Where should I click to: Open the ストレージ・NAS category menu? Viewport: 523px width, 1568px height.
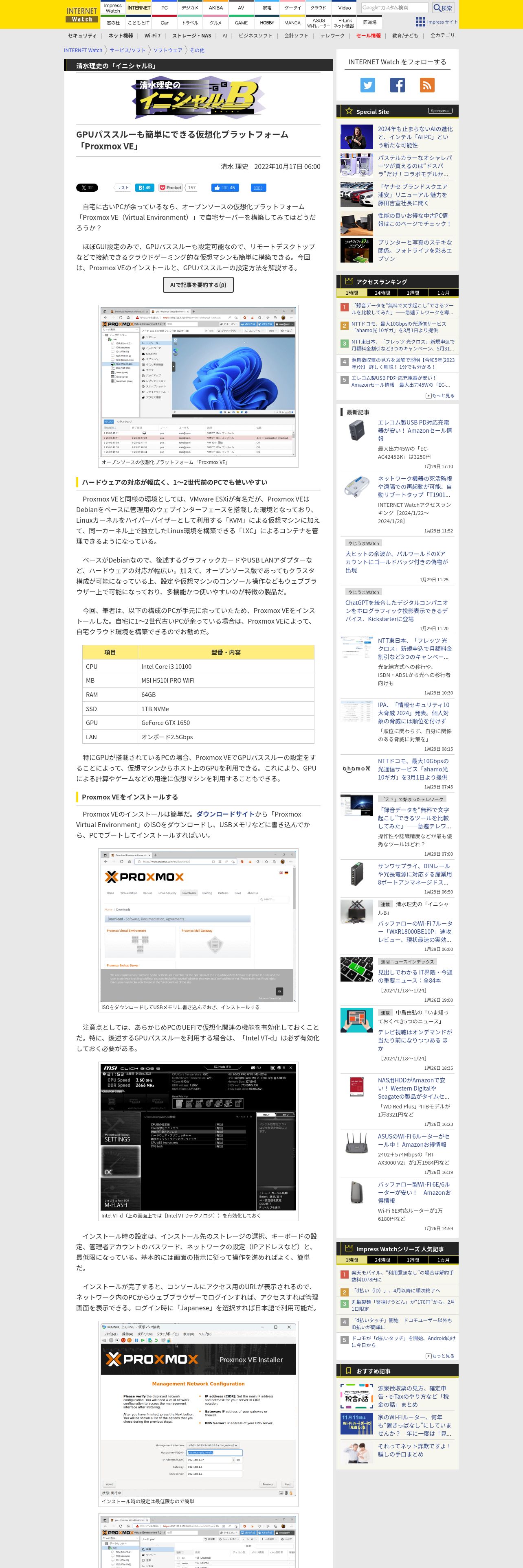(x=191, y=36)
